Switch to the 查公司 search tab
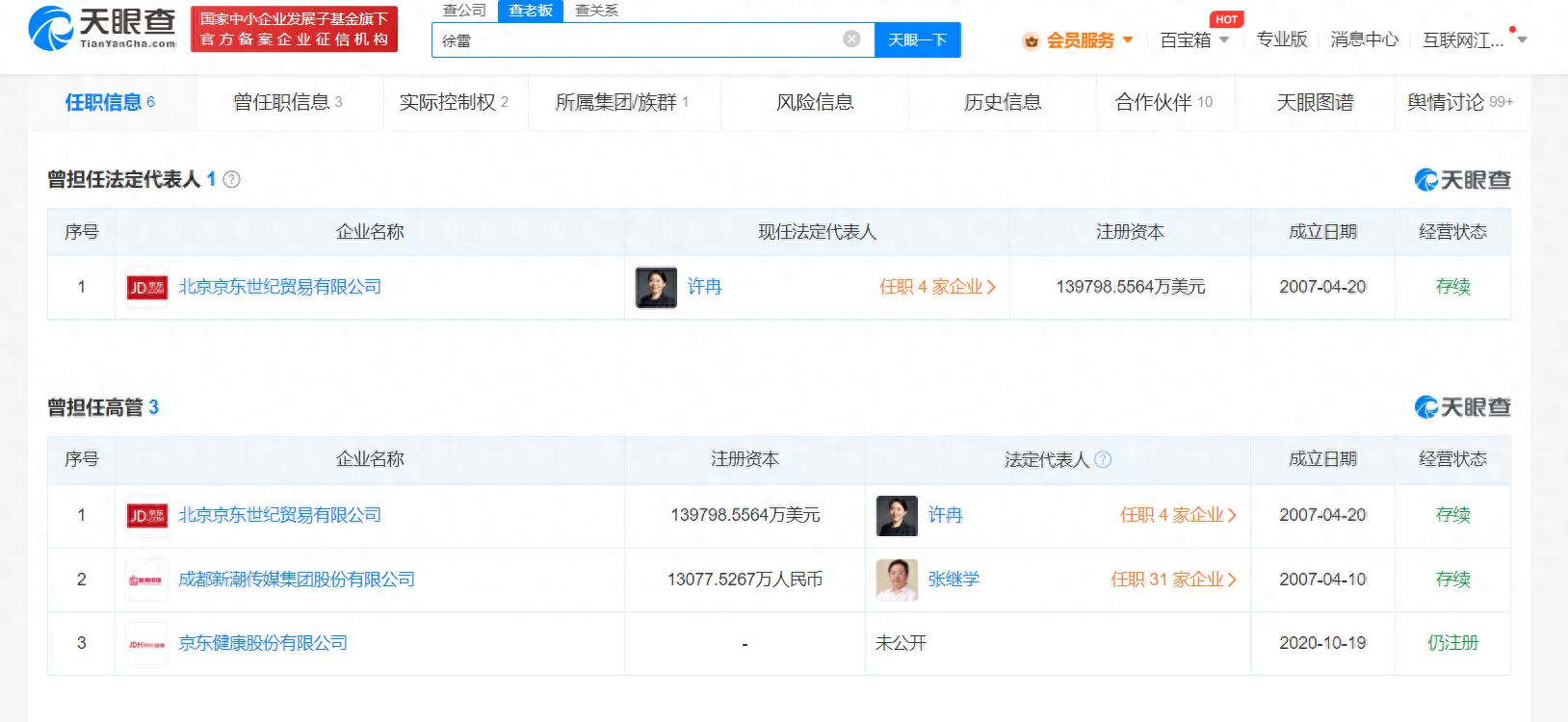The image size is (1568, 722). click(x=464, y=11)
